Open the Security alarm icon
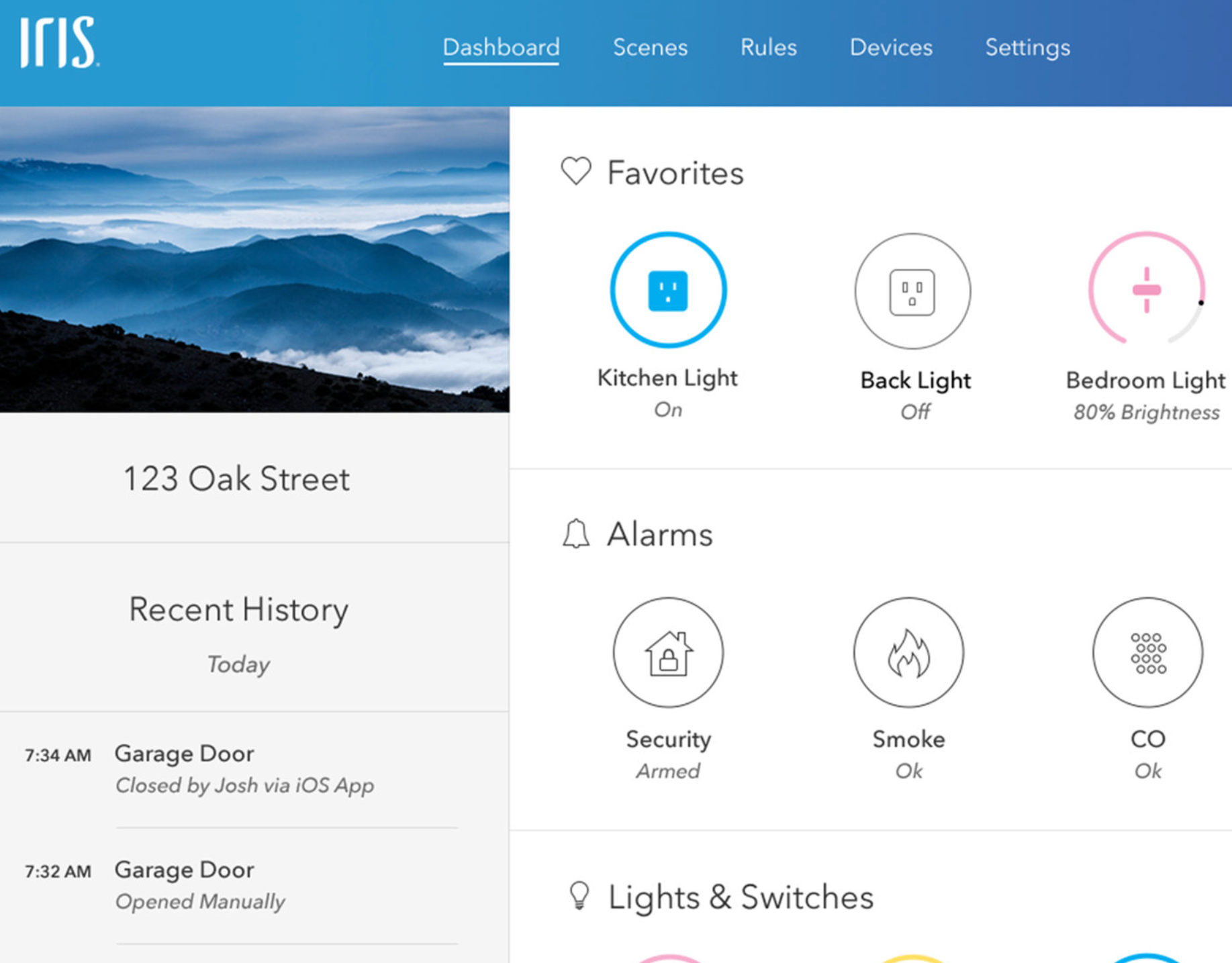Screen dimensions: 1232x963 [668, 652]
